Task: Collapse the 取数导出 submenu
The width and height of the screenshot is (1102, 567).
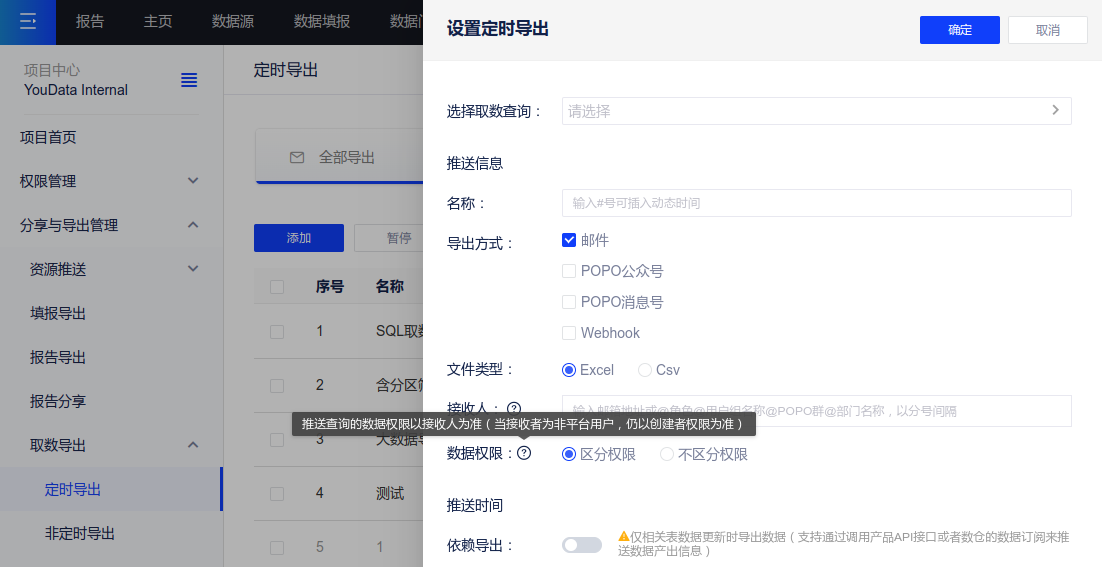Action: click(193, 445)
